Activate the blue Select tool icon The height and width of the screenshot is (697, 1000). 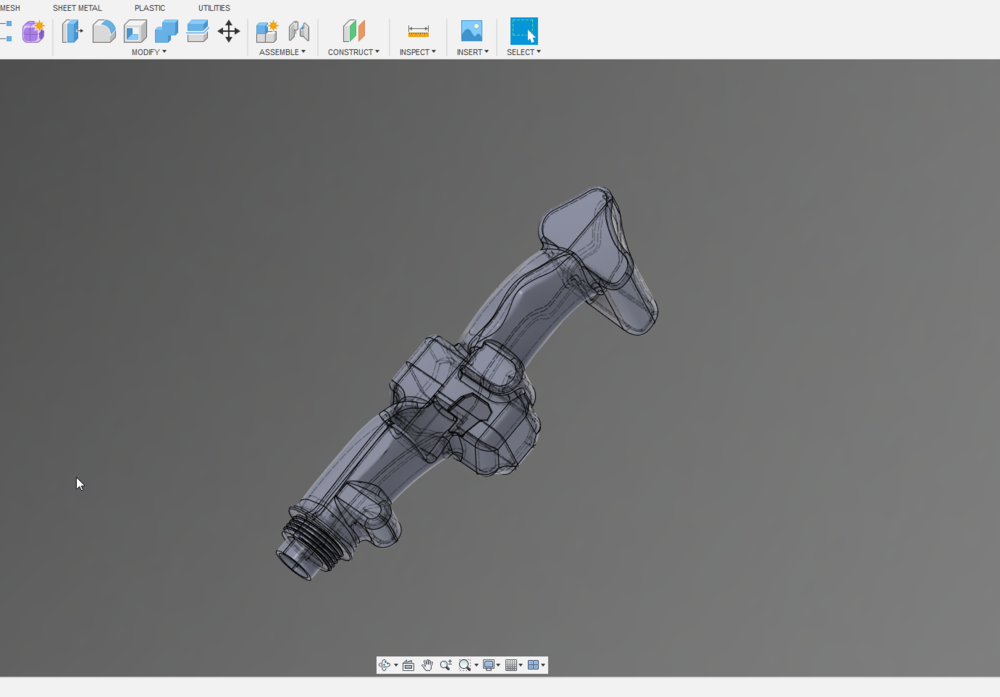click(x=524, y=31)
